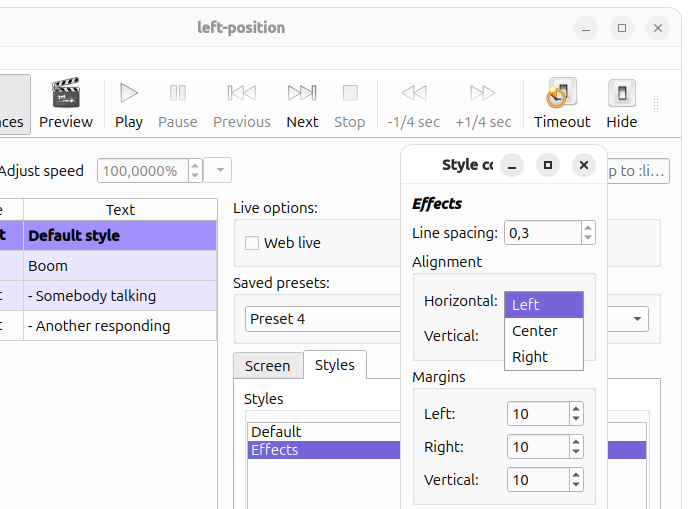This screenshot has height=509, width=690.
Task: Increase the Right margin value
Action: (576, 441)
